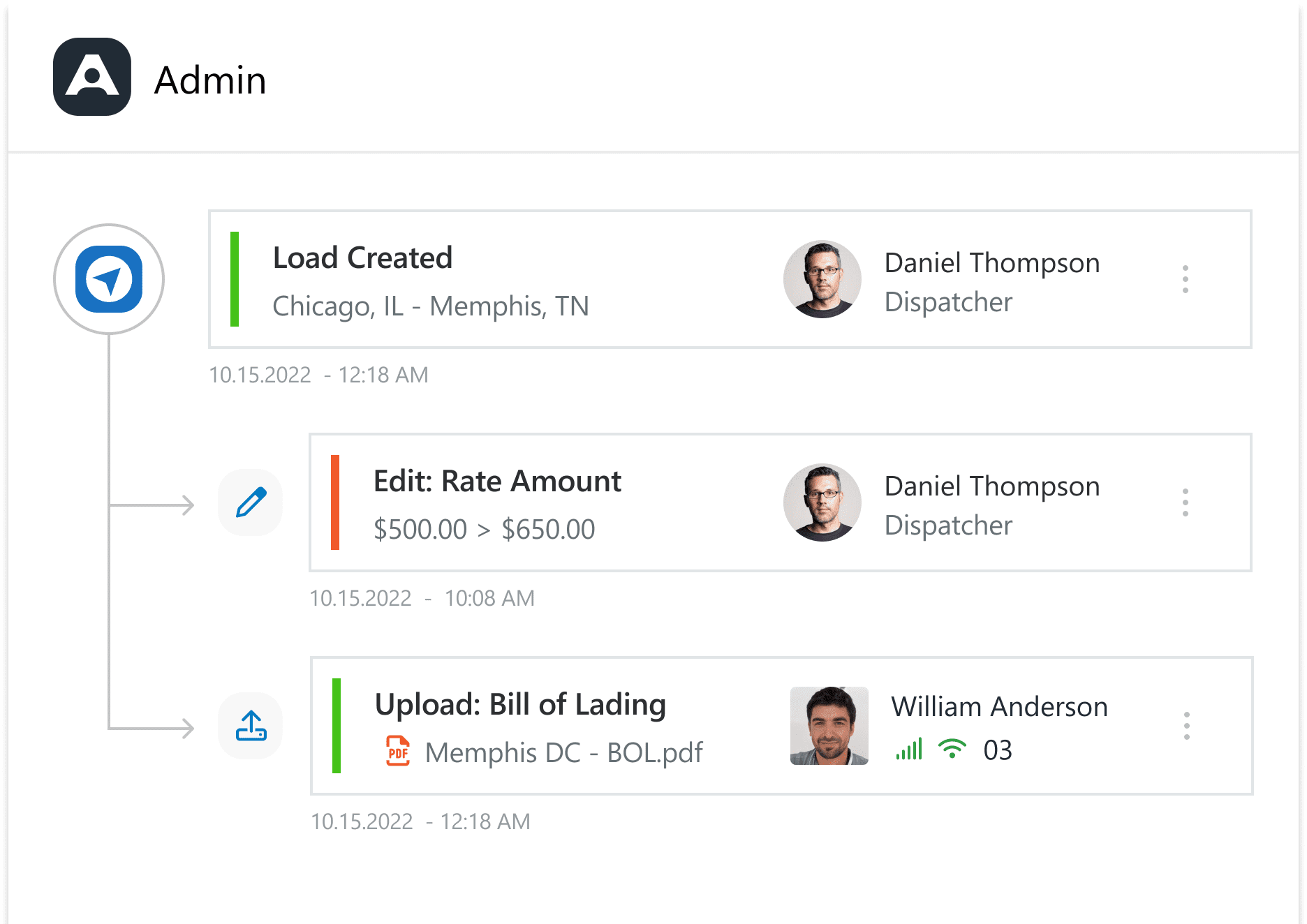Click the pencil edit icon
The width and height of the screenshot is (1307, 924).
pyautogui.click(x=251, y=502)
